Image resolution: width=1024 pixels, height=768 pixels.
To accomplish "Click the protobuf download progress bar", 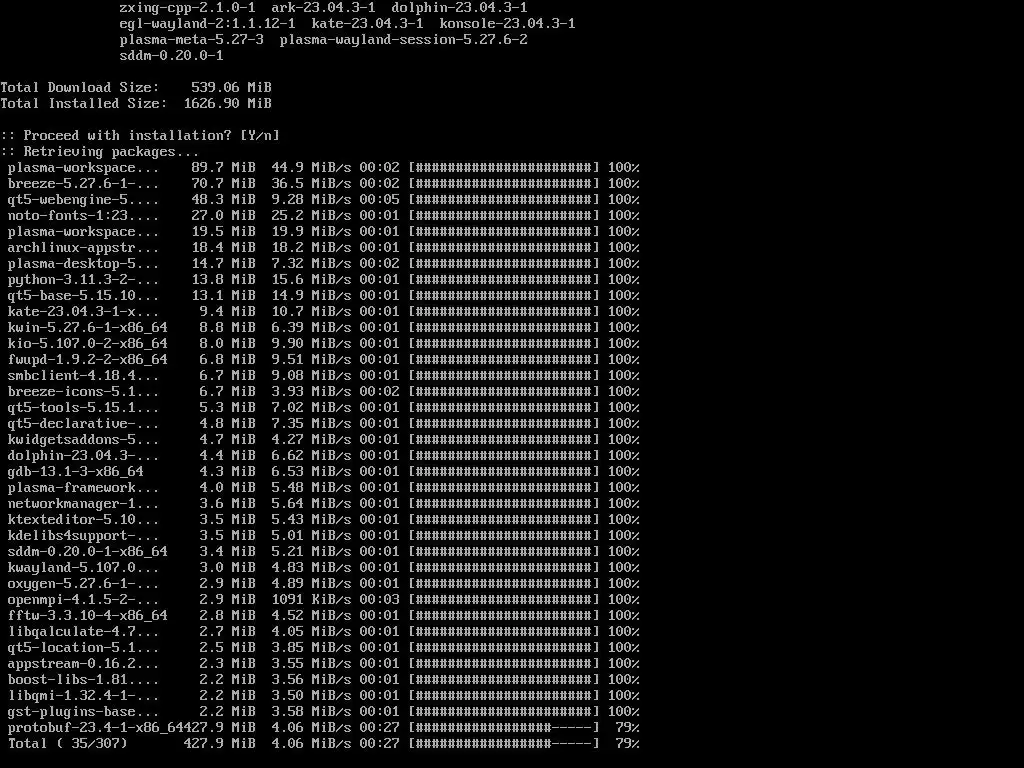I will coord(504,728).
